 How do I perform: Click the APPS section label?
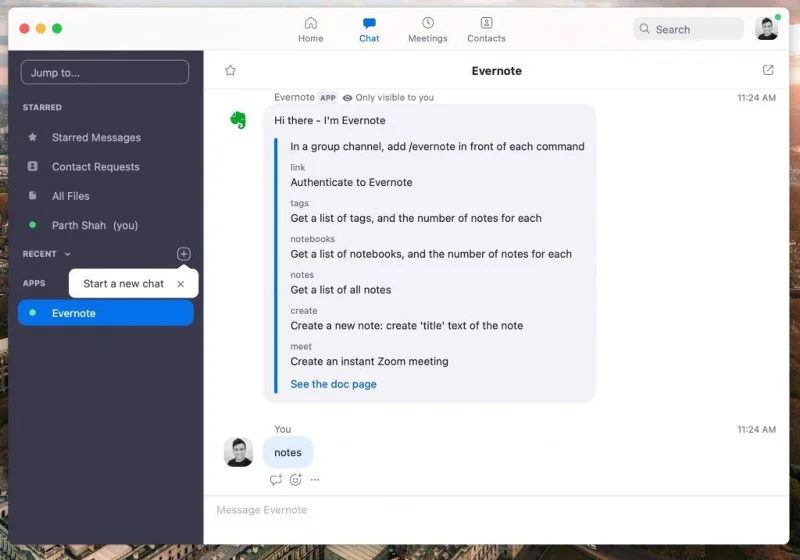[x=34, y=283]
